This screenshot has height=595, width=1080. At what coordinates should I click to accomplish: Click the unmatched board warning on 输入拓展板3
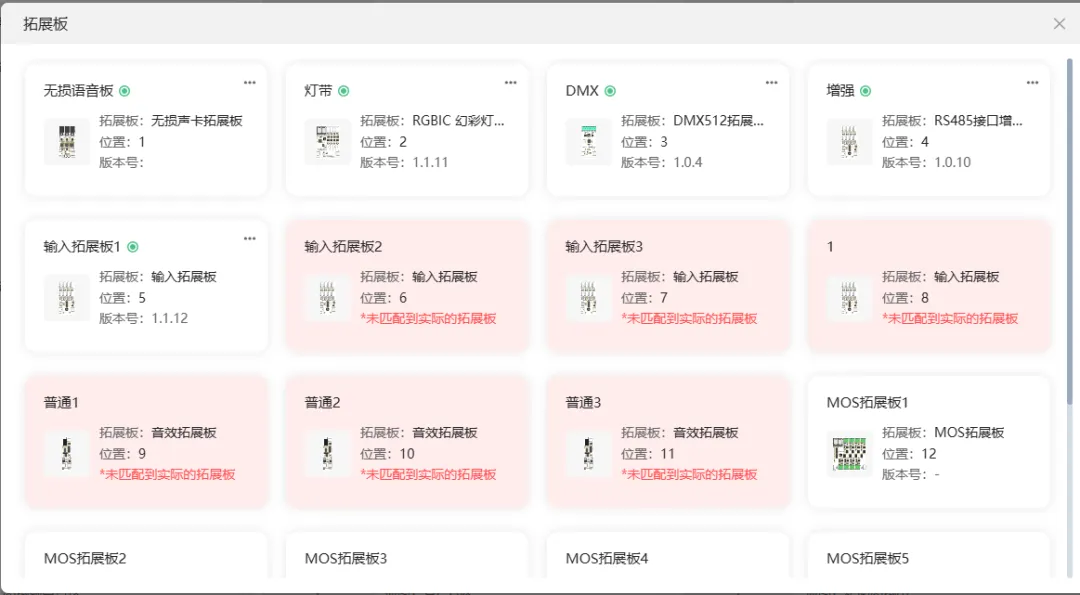click(x=689, y=318)
